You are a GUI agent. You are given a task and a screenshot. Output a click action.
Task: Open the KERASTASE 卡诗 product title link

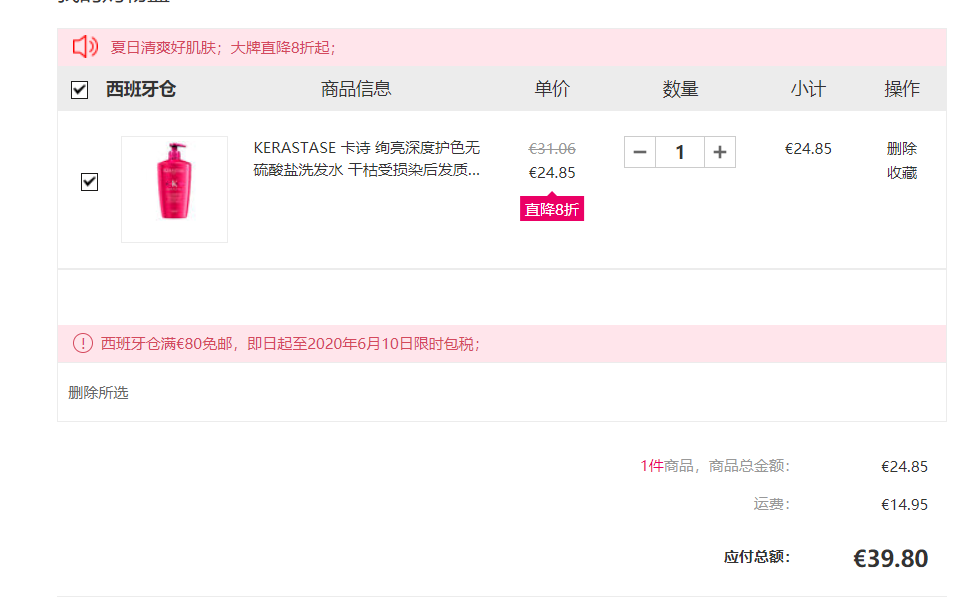(x=367, y=158)
